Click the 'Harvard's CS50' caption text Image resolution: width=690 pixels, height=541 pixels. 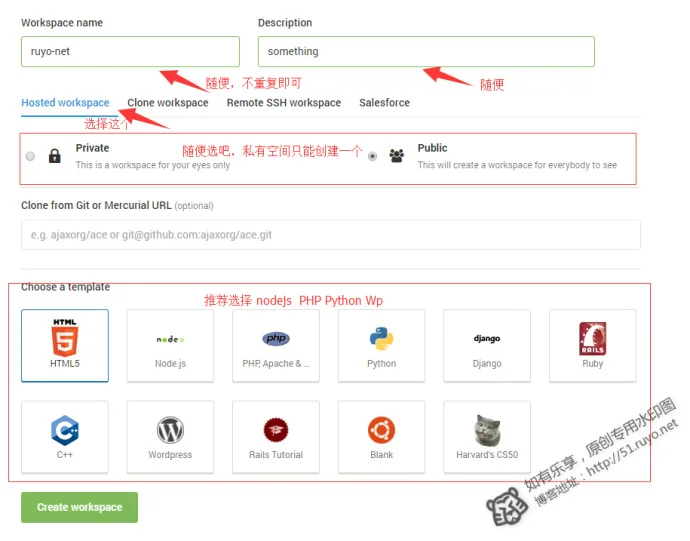point(487,455)
